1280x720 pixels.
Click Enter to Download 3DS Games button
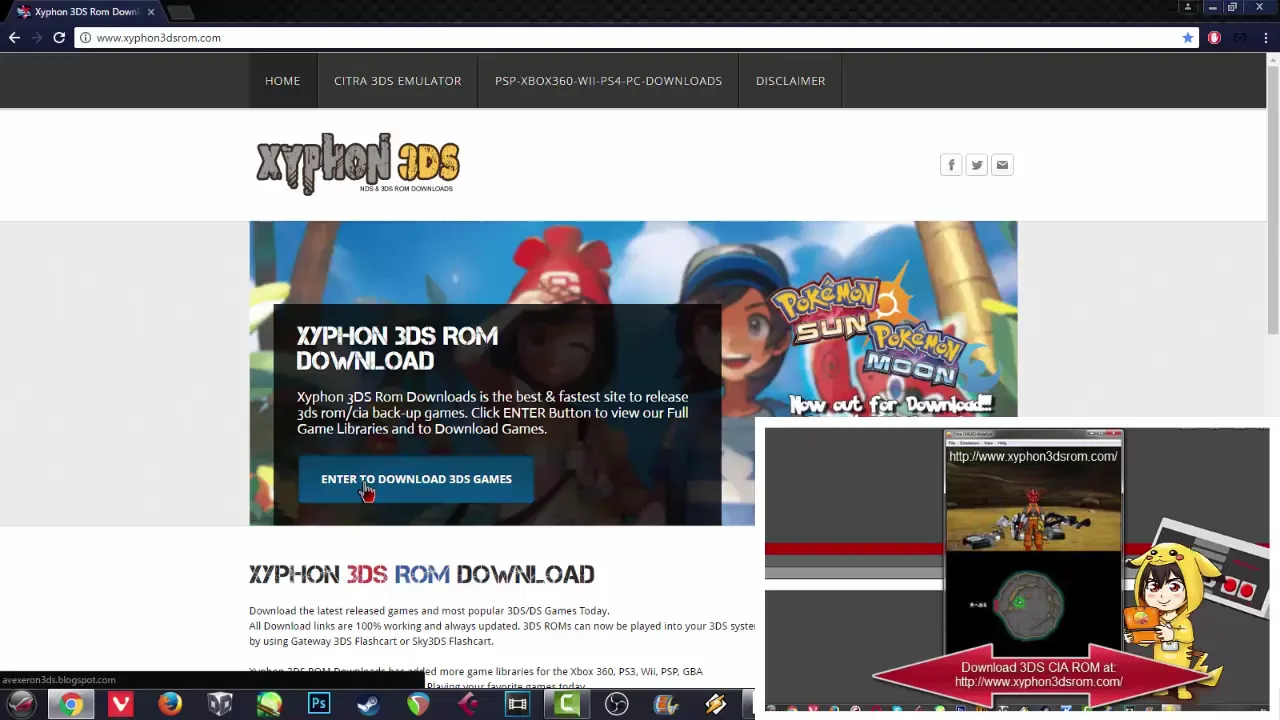416,479
